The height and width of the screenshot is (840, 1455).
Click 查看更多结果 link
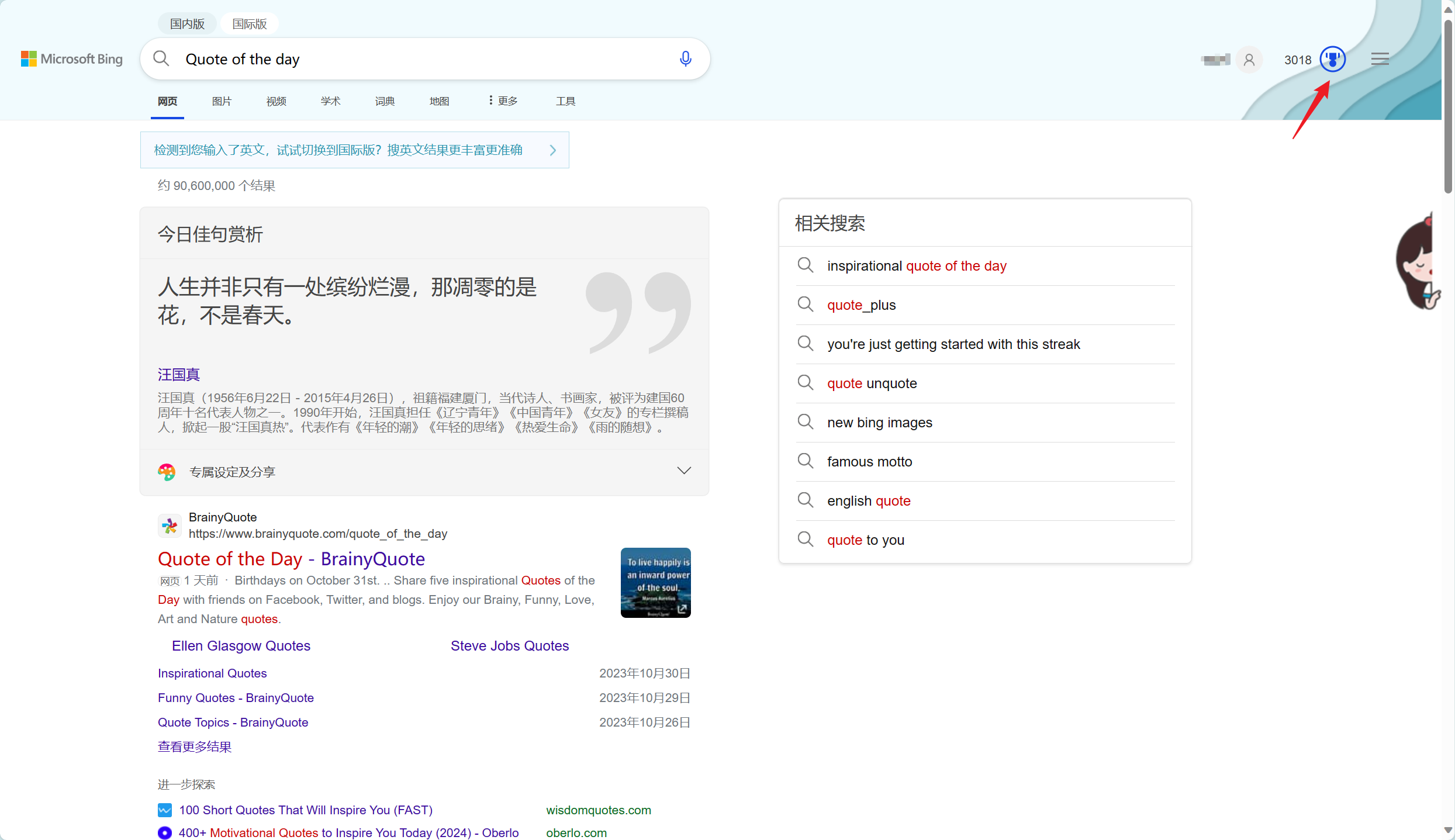195,746
